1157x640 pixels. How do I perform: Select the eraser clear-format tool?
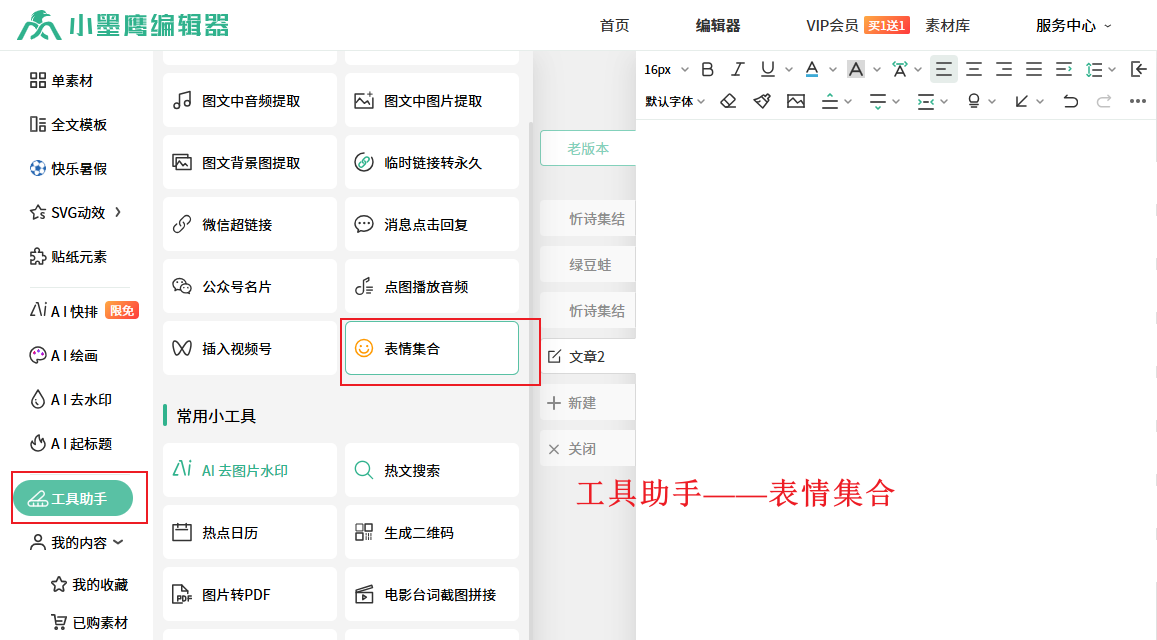728,101
